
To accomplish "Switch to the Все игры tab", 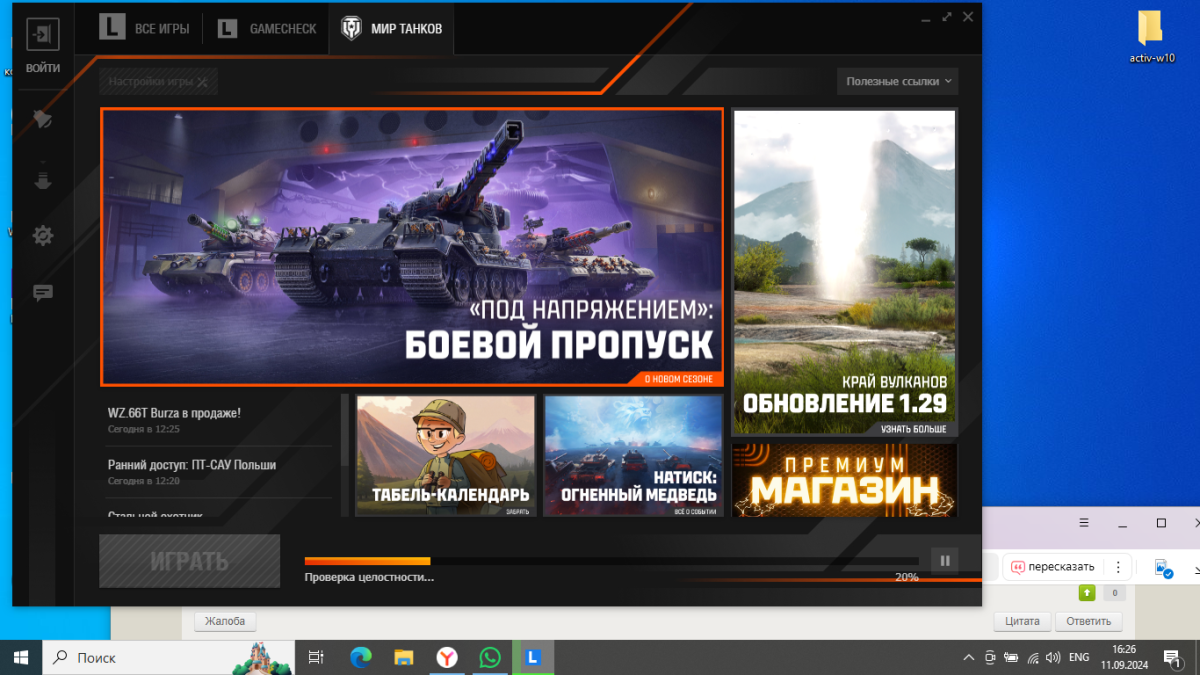I will [146, 29].
